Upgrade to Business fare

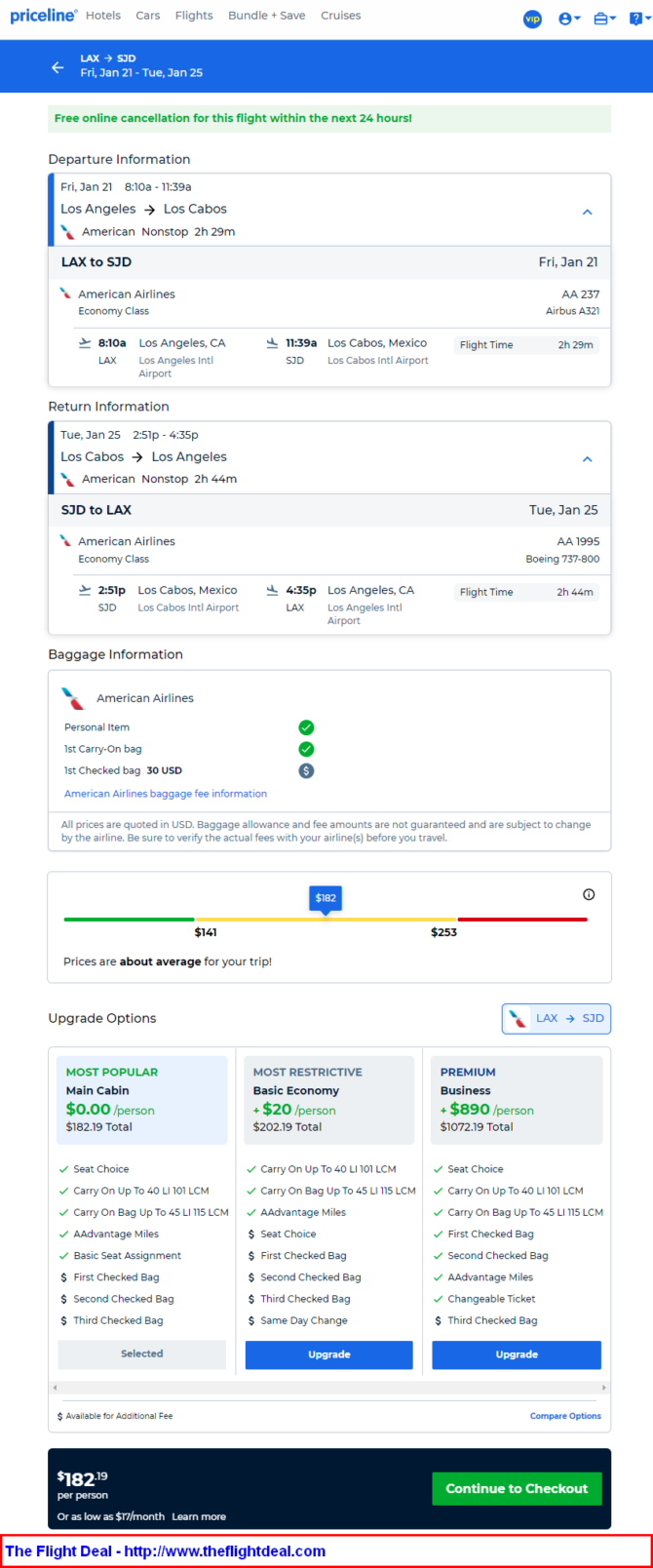click(x=516, y=1354)
